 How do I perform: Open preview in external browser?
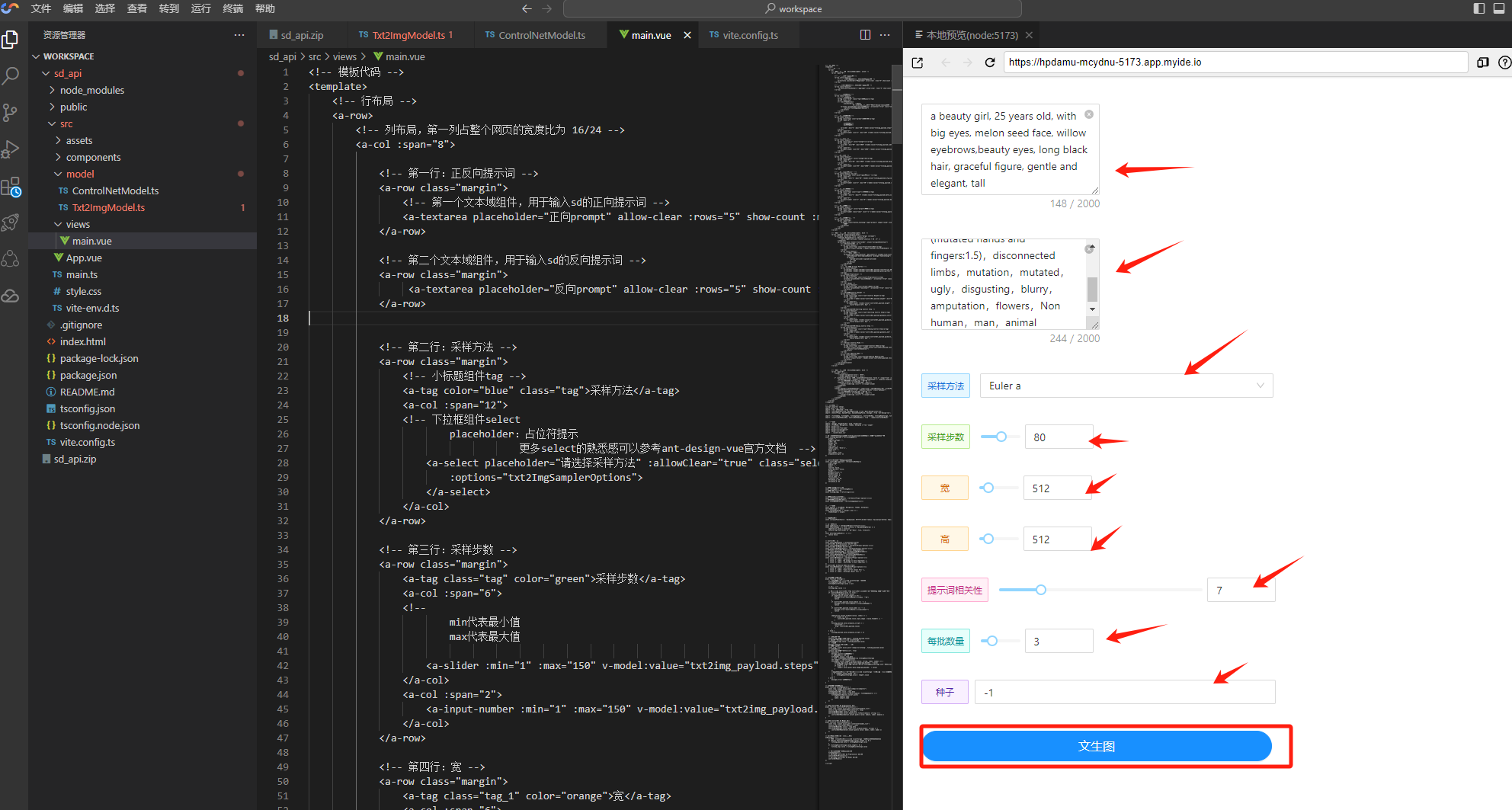[918, 62]
